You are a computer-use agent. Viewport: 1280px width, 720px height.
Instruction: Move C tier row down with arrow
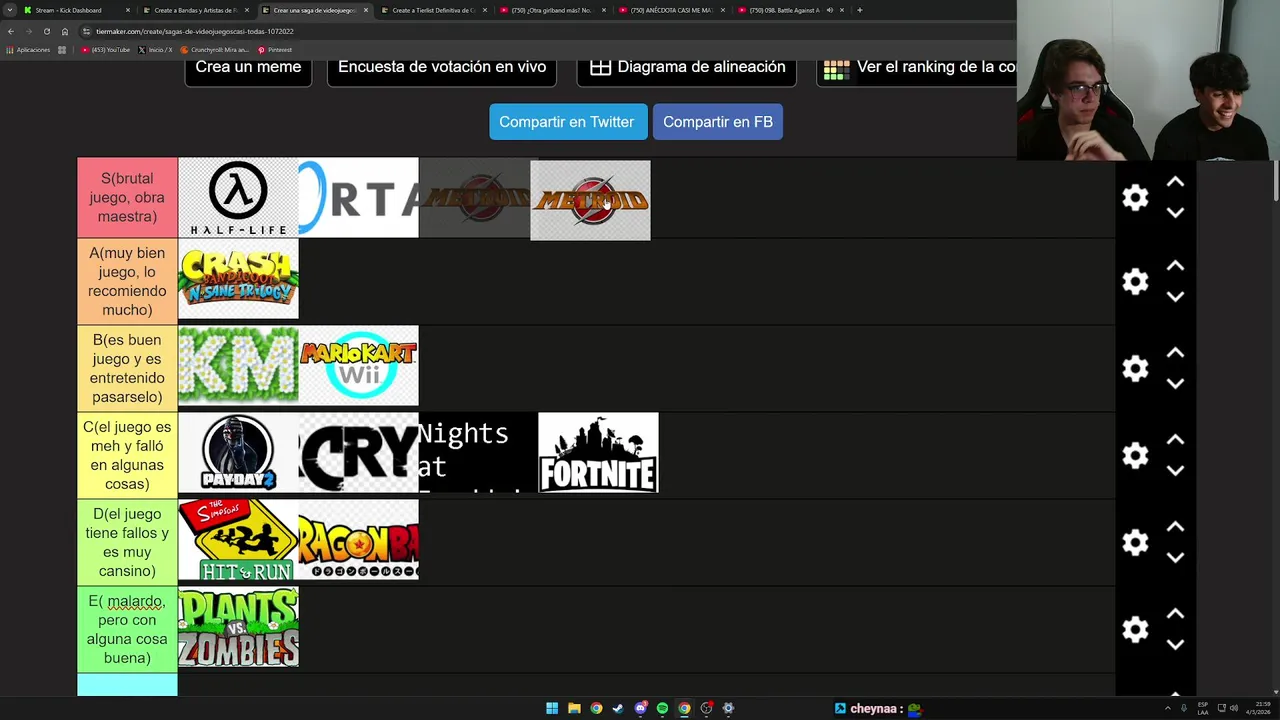click(1175, 470)
